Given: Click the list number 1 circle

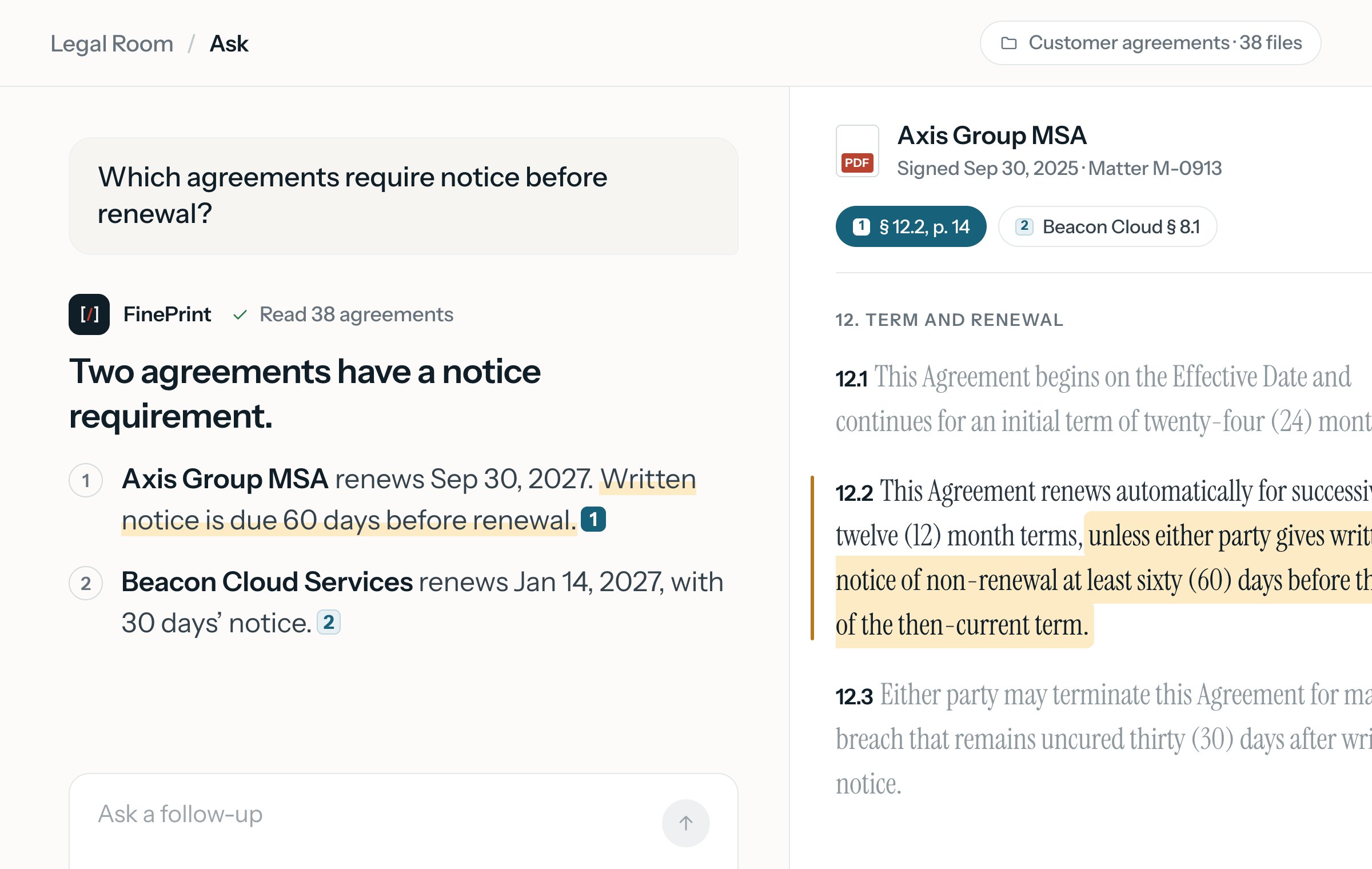Looking at the screenshot, I should pos(86,480).
